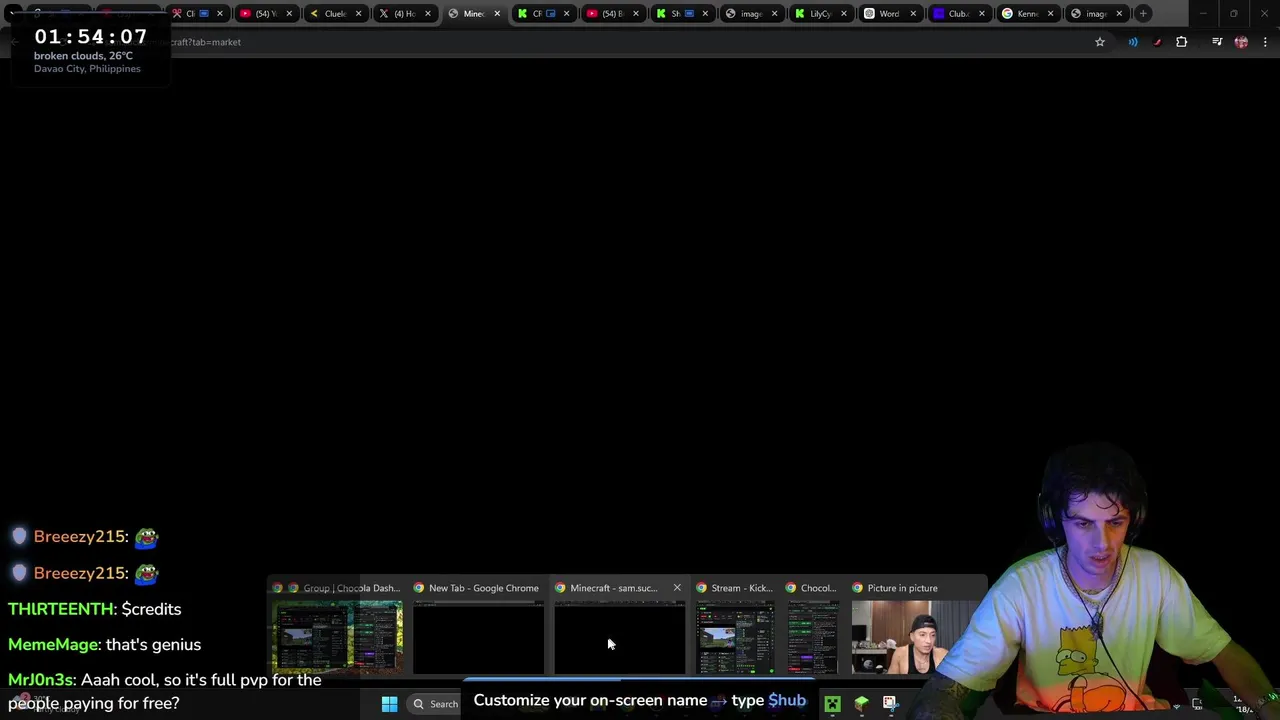Switch to the Word tab

[888, 14]
